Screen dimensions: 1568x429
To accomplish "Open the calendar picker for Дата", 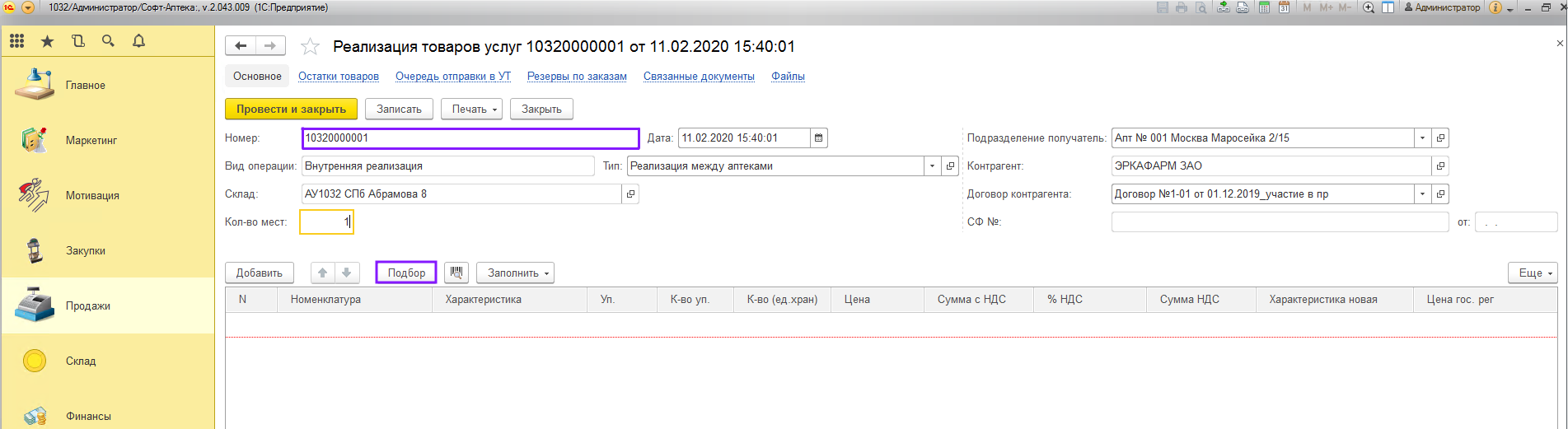I will [x=818, y=138].
